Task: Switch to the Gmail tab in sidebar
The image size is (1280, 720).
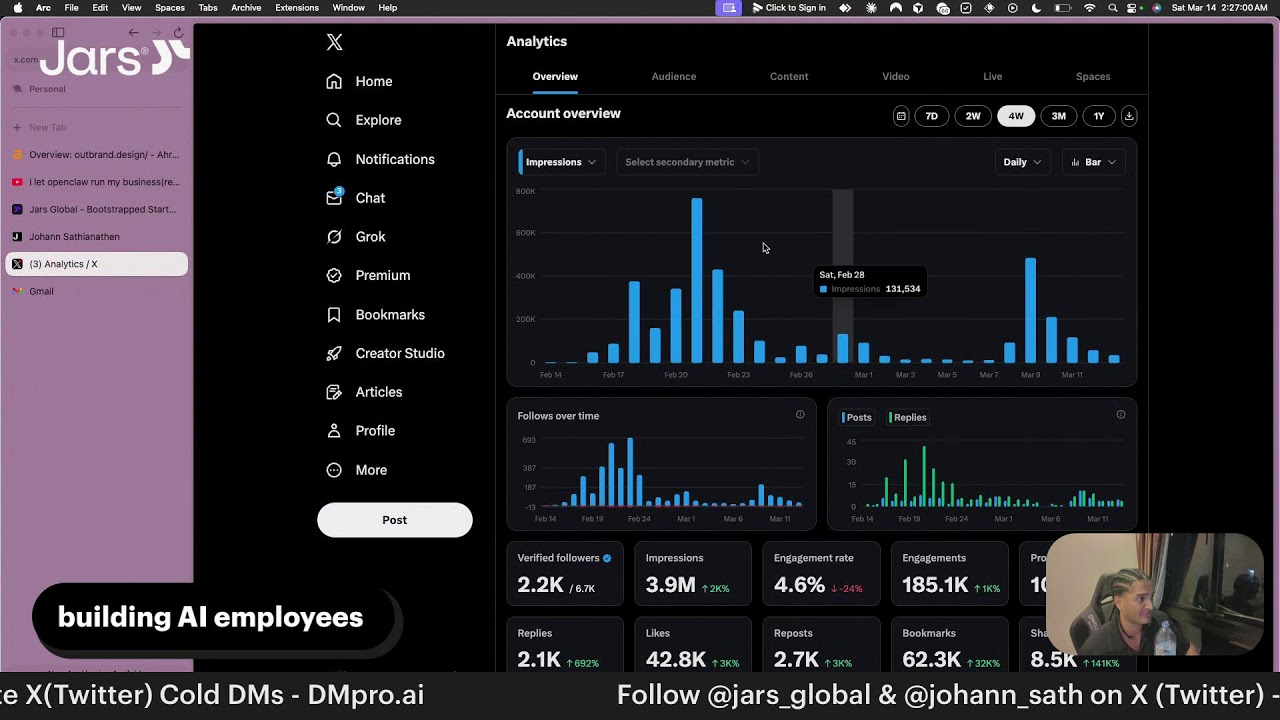Action: tap(96, 291)
